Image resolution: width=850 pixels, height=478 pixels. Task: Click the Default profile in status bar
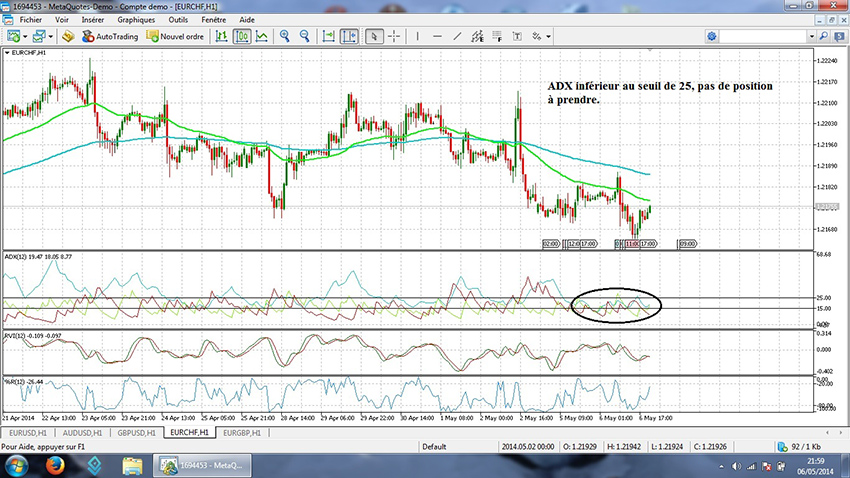tap(434, 447)
